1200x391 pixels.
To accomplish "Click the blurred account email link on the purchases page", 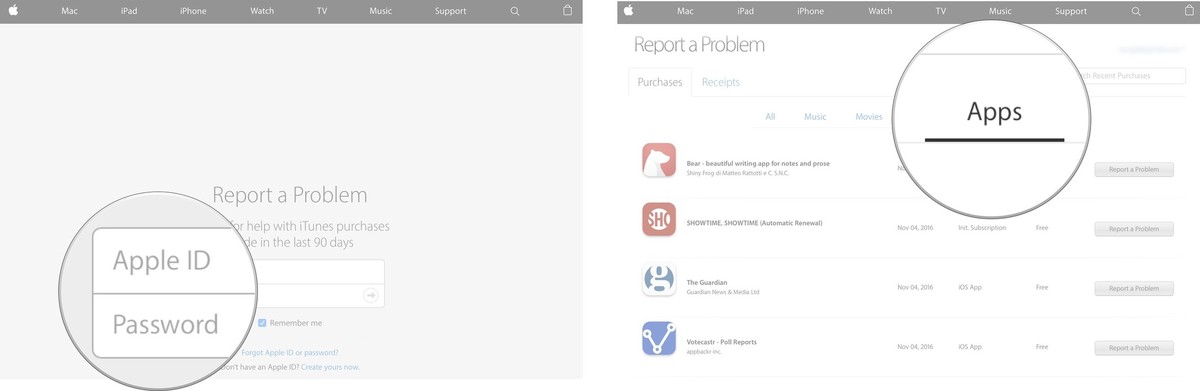I will click(1150, 48).
